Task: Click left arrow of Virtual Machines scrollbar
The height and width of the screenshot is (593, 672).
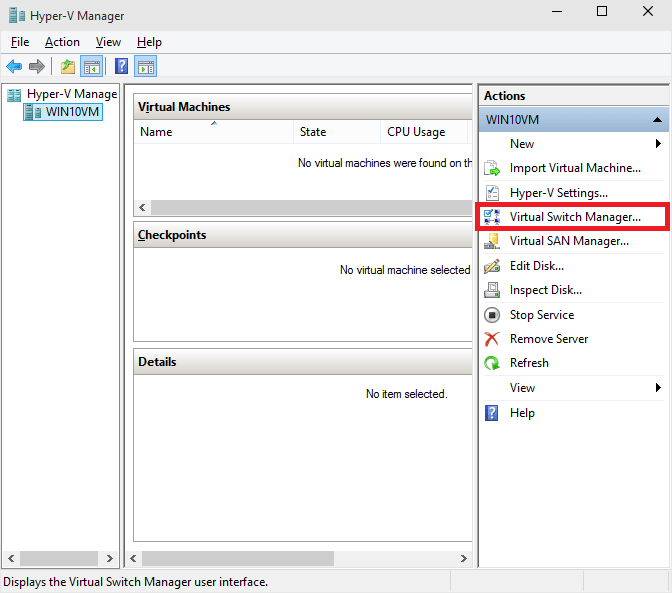Action: pyautogui.click(x=142, y=208)
